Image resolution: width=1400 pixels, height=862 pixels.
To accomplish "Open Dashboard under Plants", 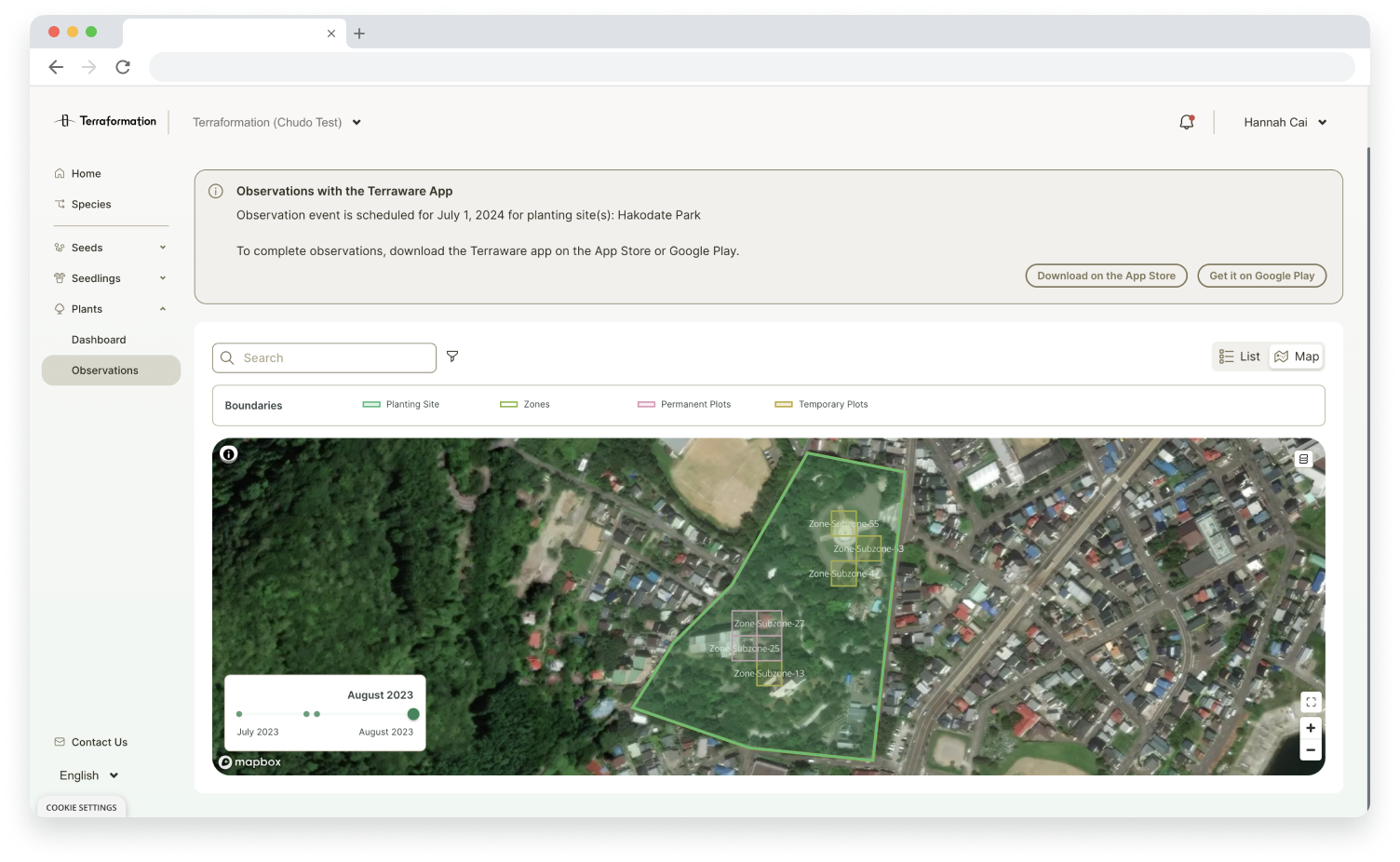I will click(x=99, y=340).
